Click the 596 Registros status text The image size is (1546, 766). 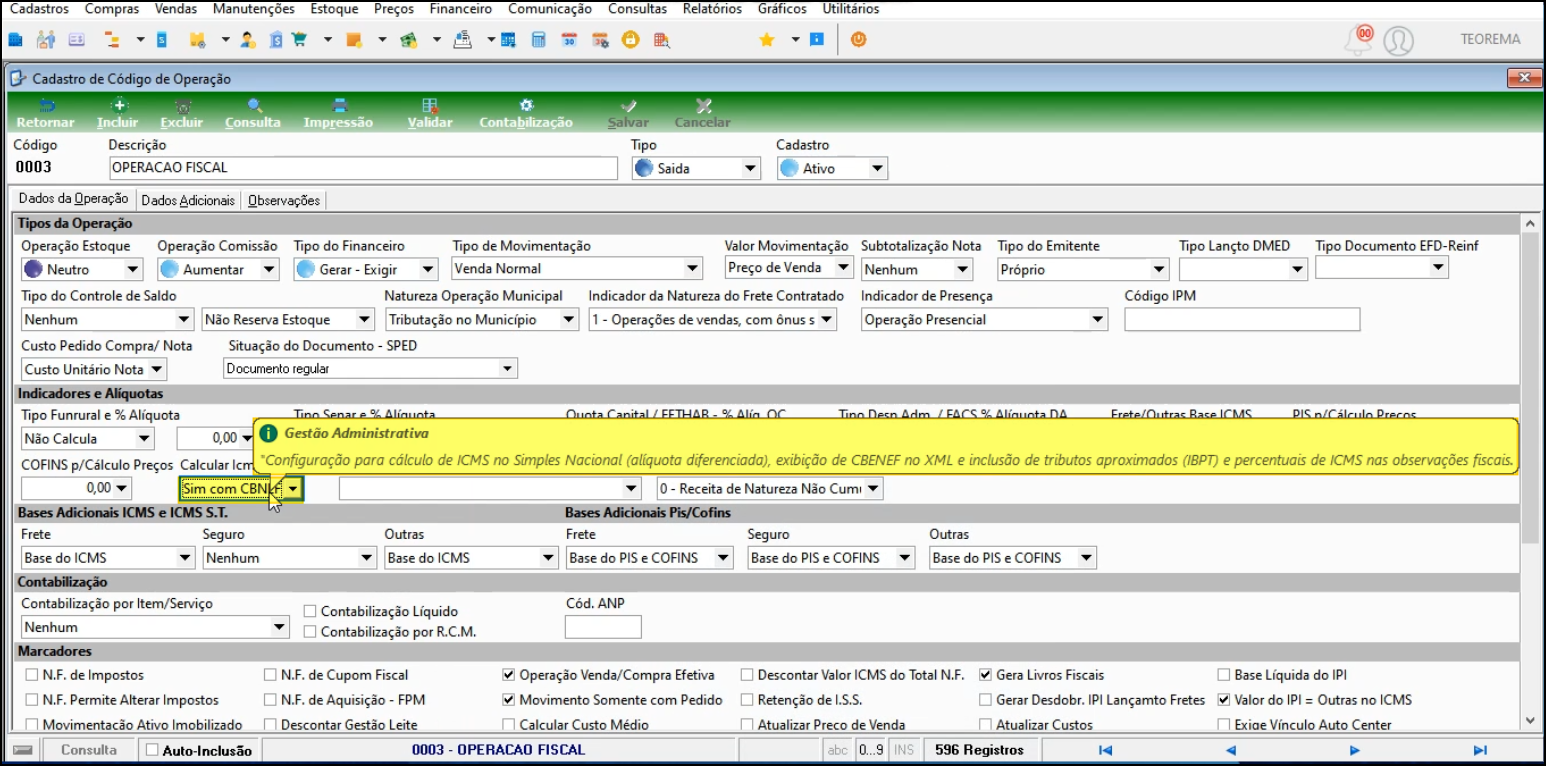[979, 750]
